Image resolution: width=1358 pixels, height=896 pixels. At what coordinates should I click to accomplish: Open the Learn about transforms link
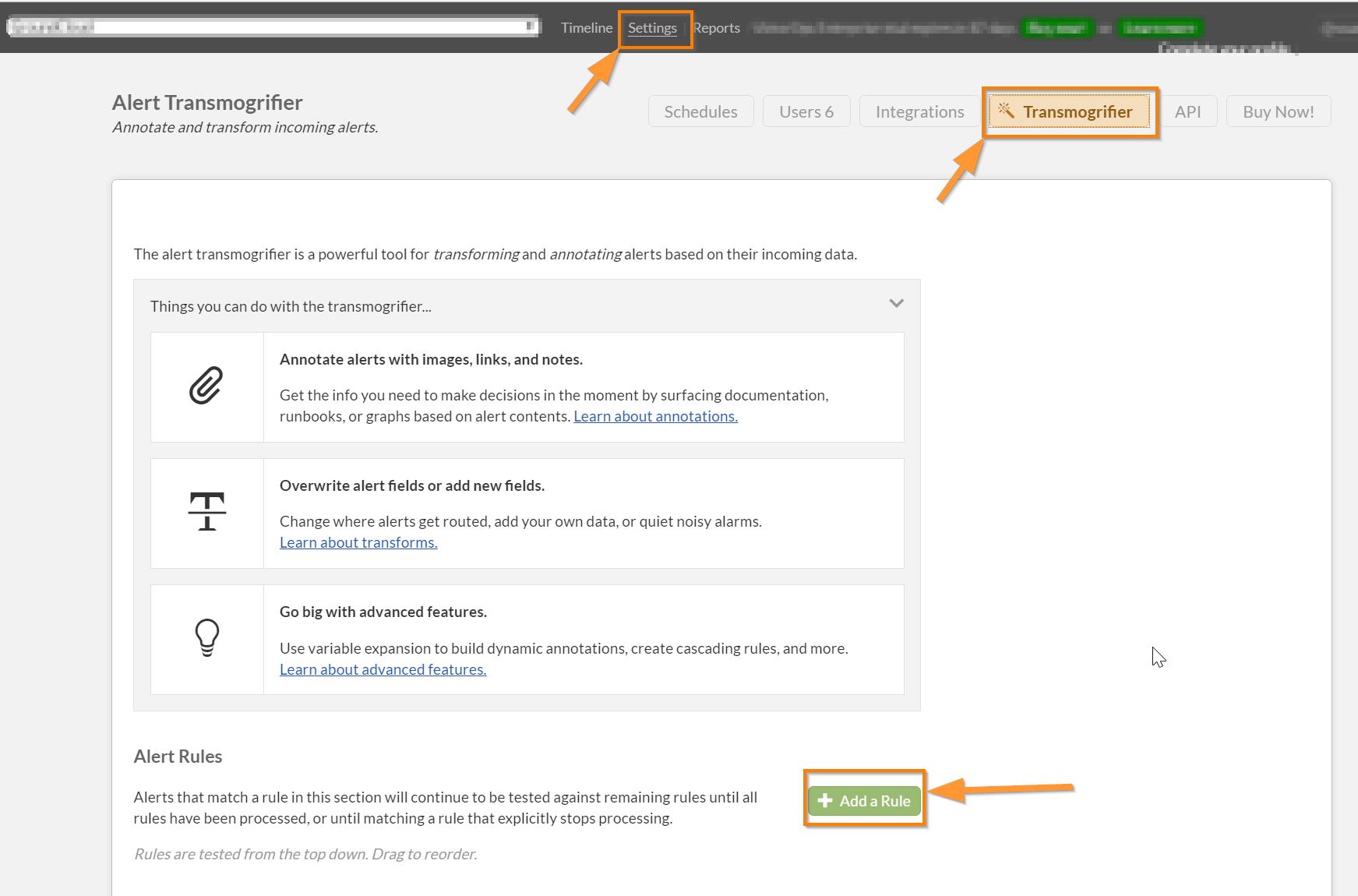tap(358, 543)
